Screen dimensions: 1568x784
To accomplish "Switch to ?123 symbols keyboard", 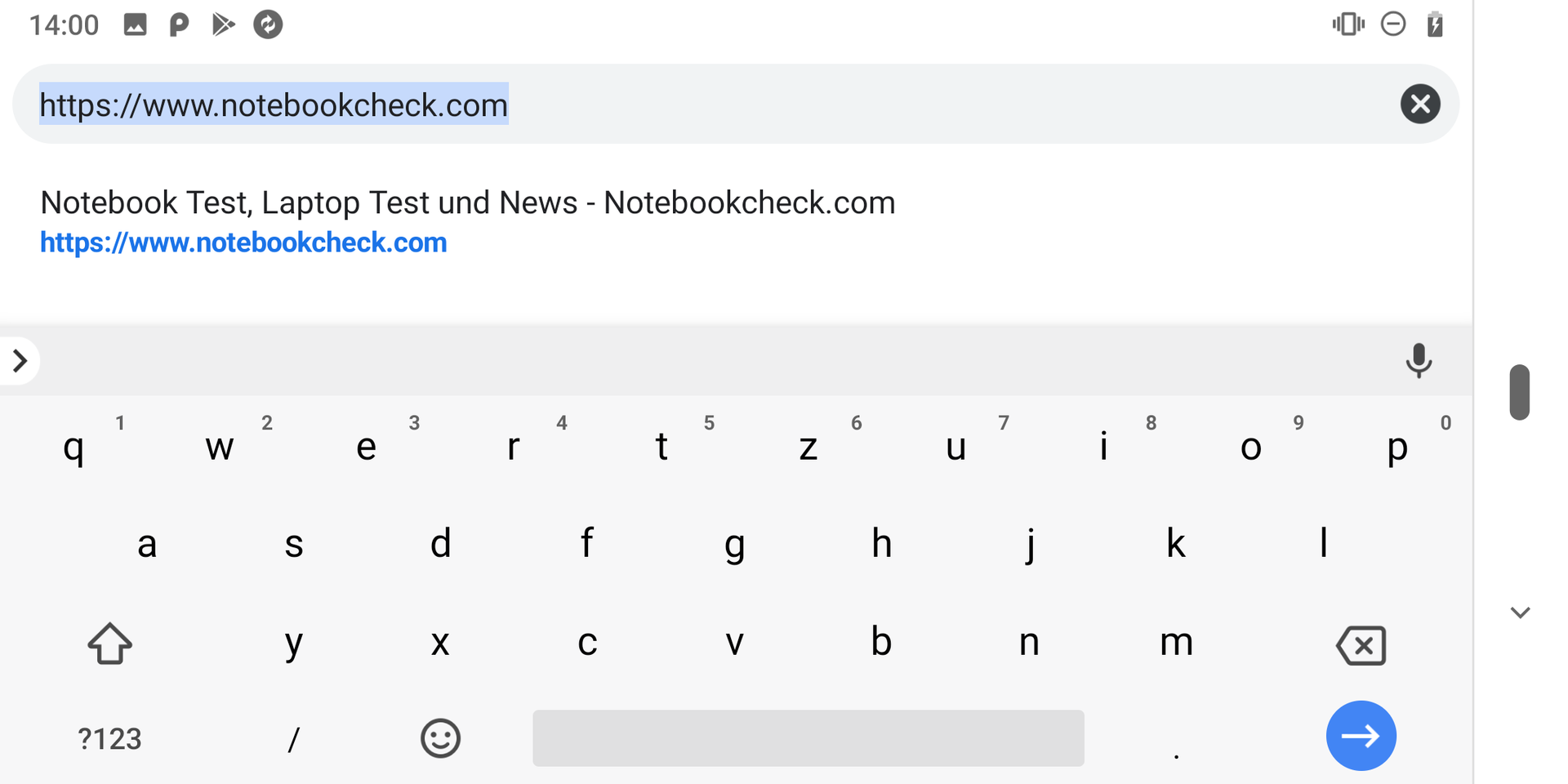I will pos(109,738).
